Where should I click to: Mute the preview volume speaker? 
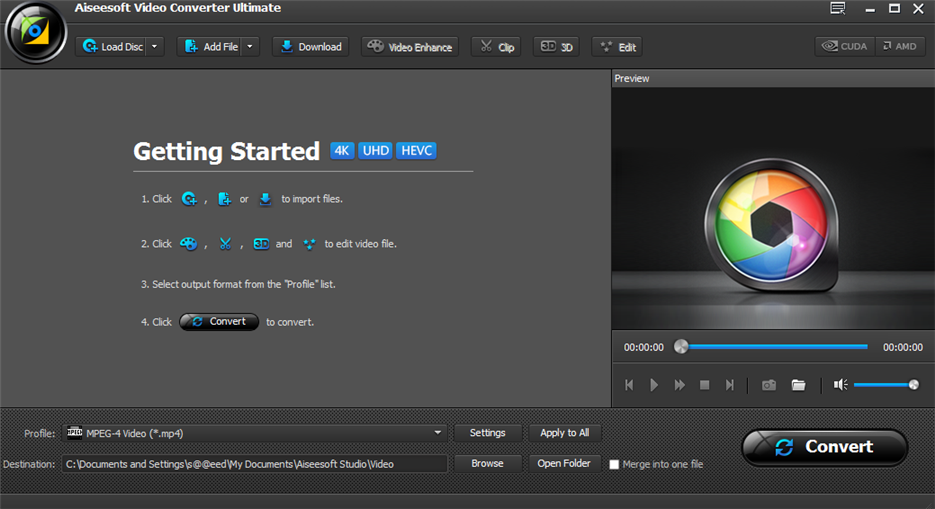click(840, 385)
